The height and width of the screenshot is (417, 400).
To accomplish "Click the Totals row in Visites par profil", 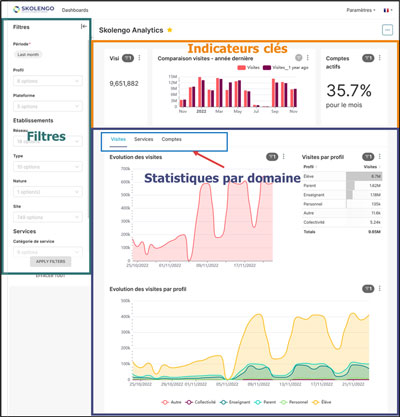I will [342, 232].
